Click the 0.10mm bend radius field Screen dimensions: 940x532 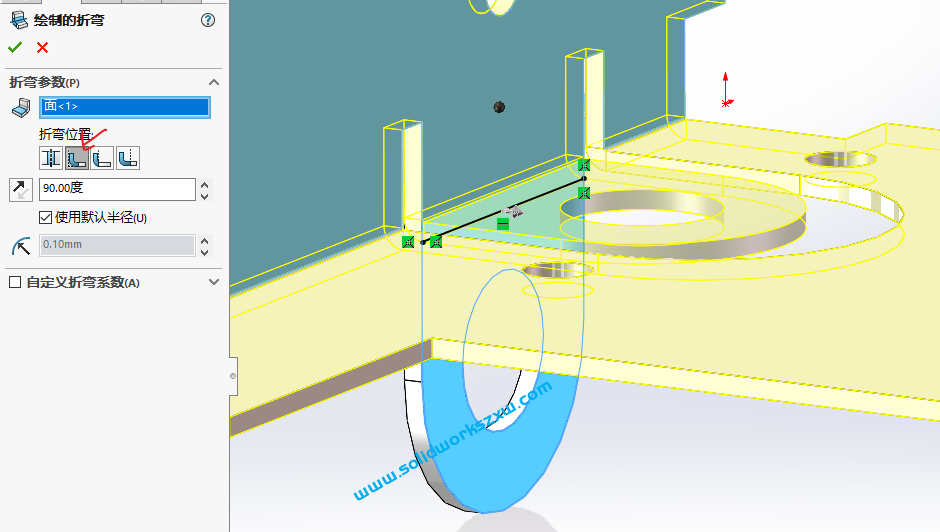tap(117, 245)
